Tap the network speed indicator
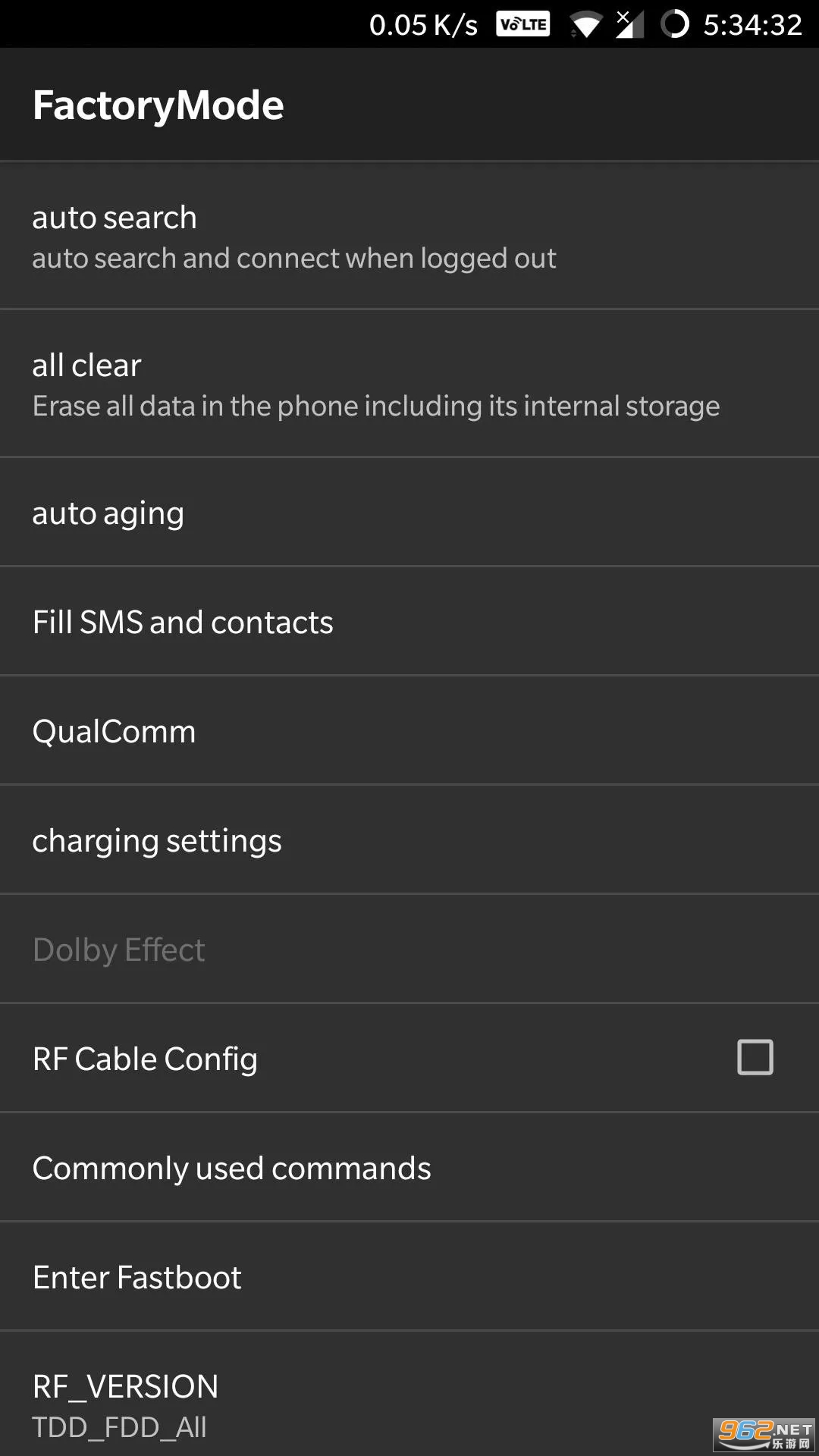819x1456 pixels. [x=423, y=26]
